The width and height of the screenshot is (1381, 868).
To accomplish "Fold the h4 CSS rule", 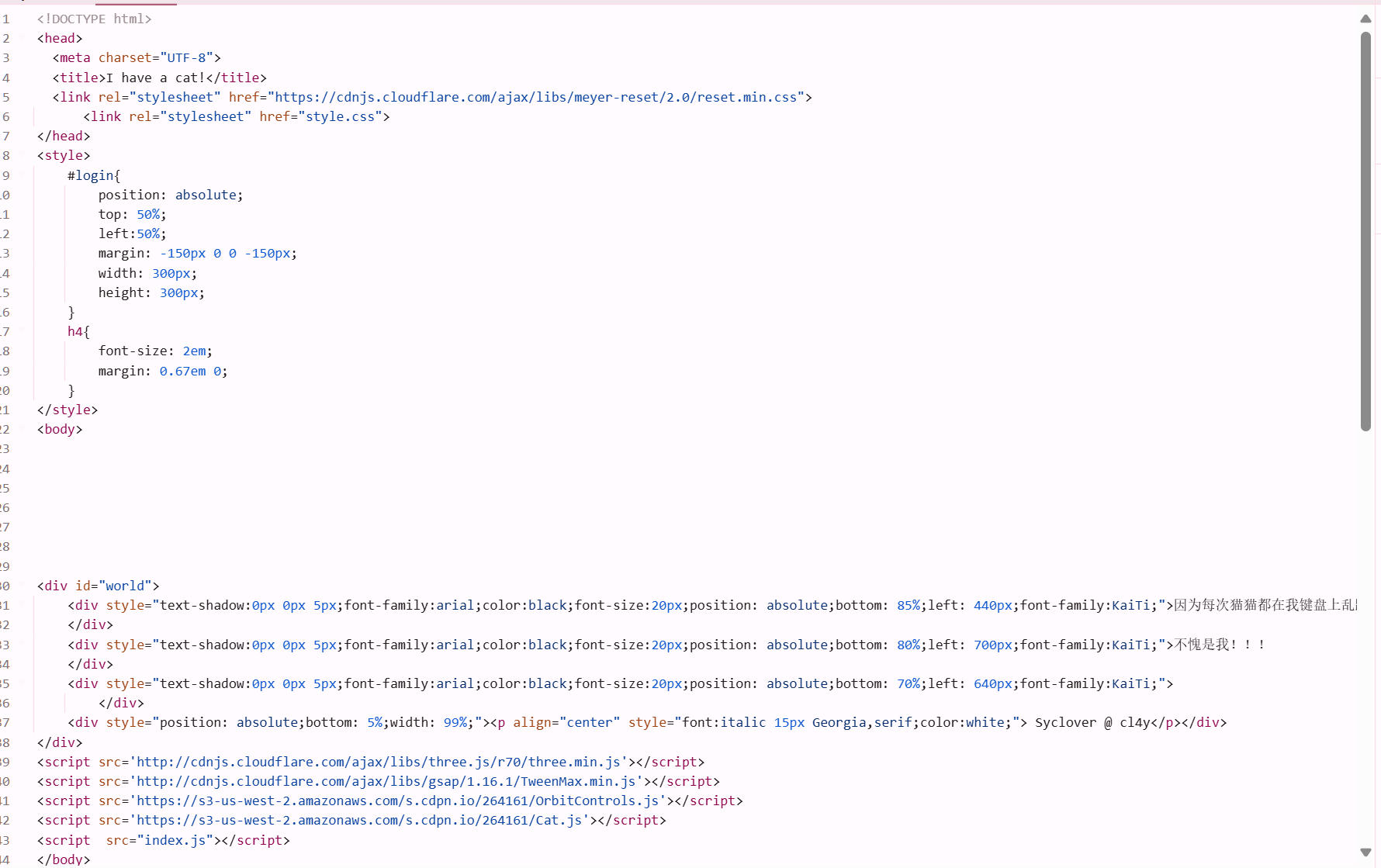I will [22, 331].
